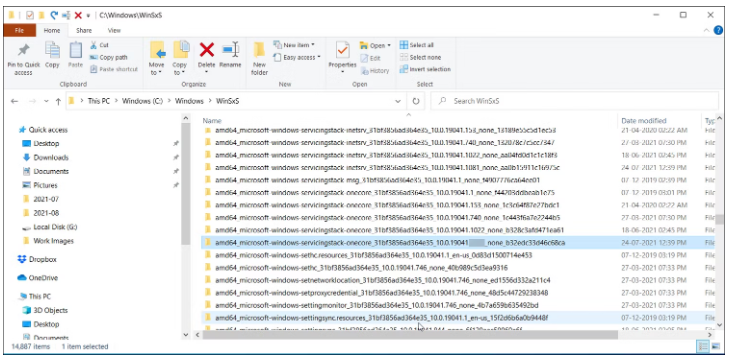
Task: Click Invert selection
Action: [x=425, y=69]
